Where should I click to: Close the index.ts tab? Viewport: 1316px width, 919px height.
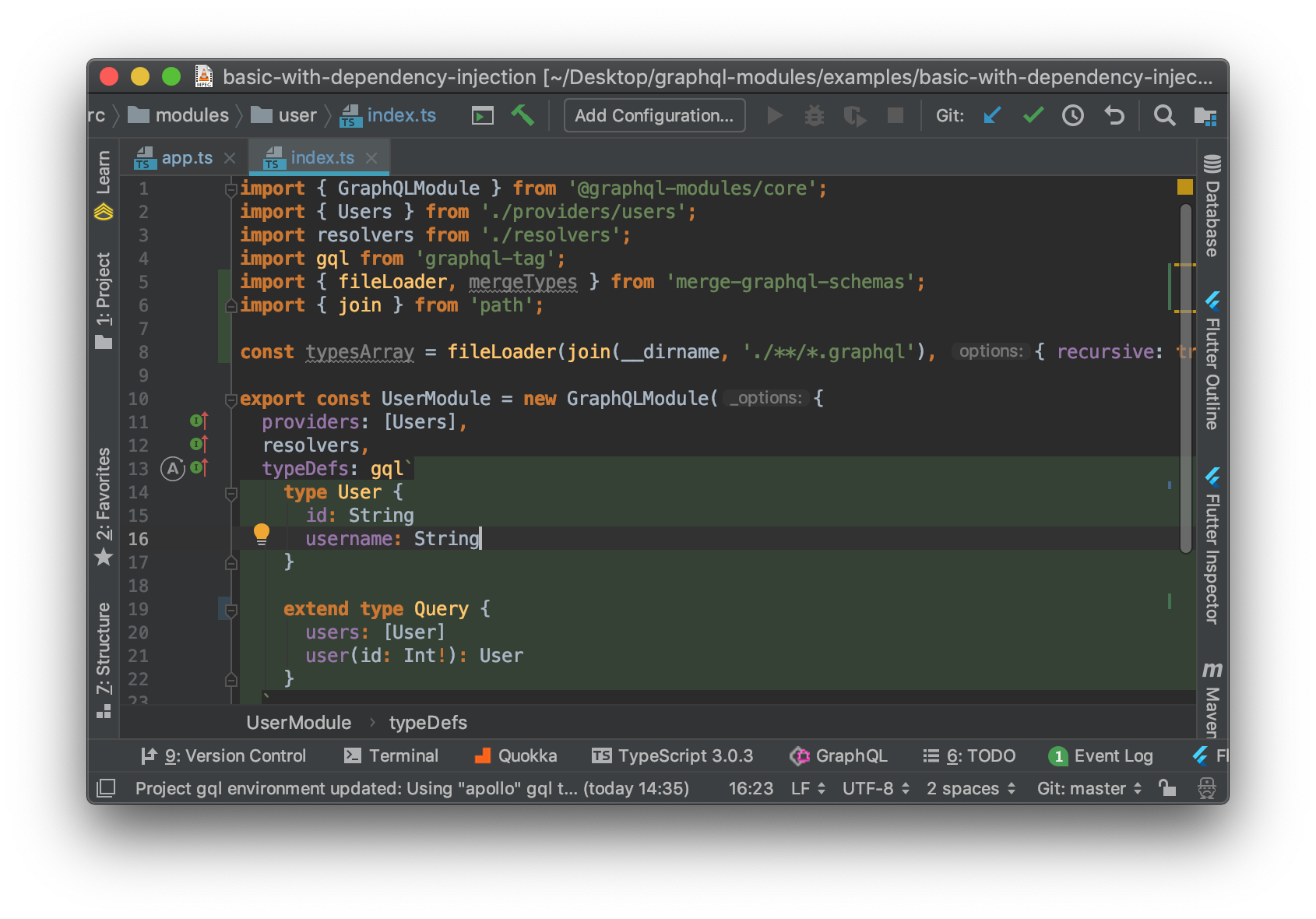coord(371,158)
